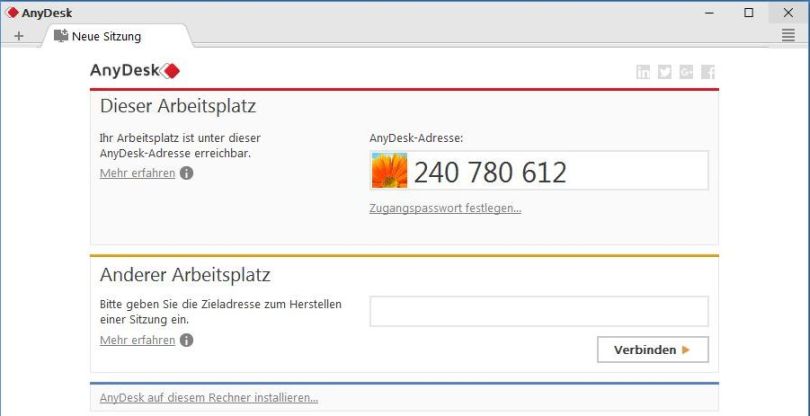
Task: Click the Anderer Arbeitsplatz heading
Action: [185, 274]
